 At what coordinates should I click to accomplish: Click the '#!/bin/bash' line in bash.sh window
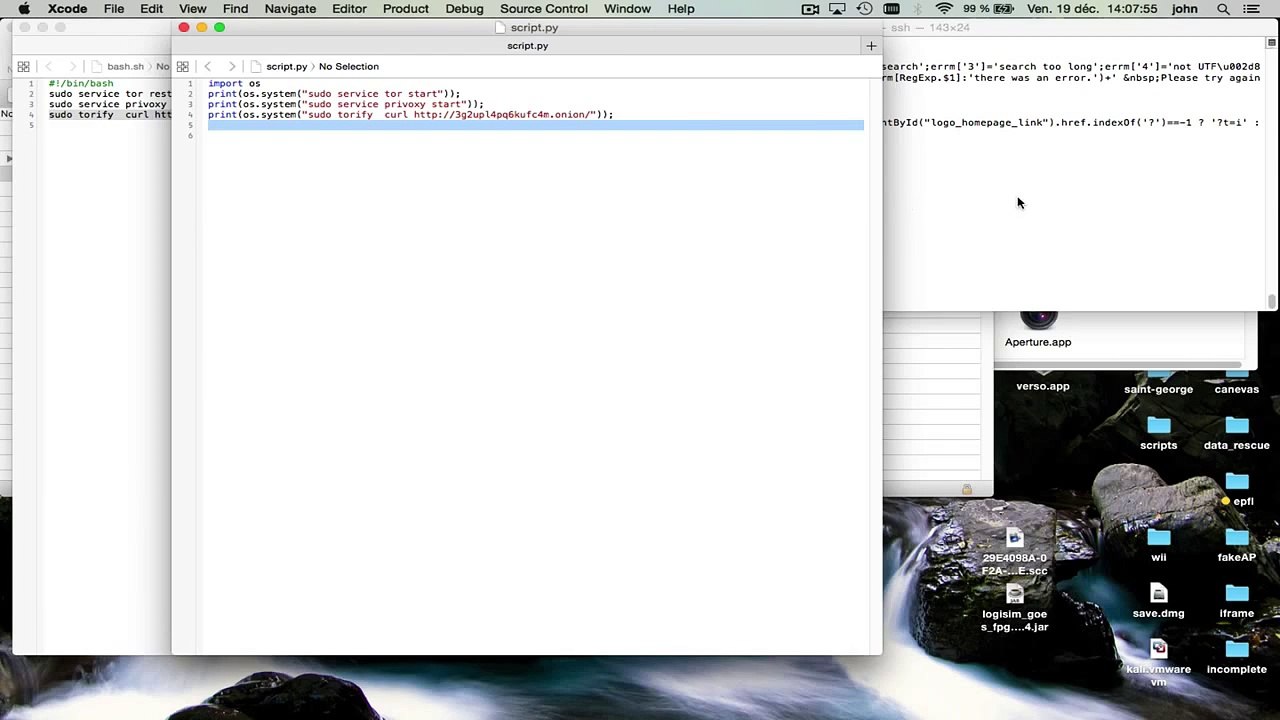81,83
